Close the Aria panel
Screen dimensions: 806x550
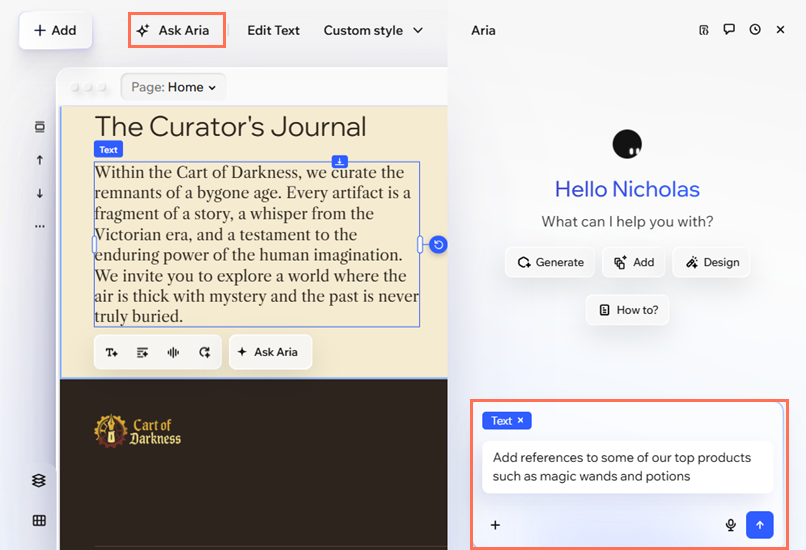[780, 30]
